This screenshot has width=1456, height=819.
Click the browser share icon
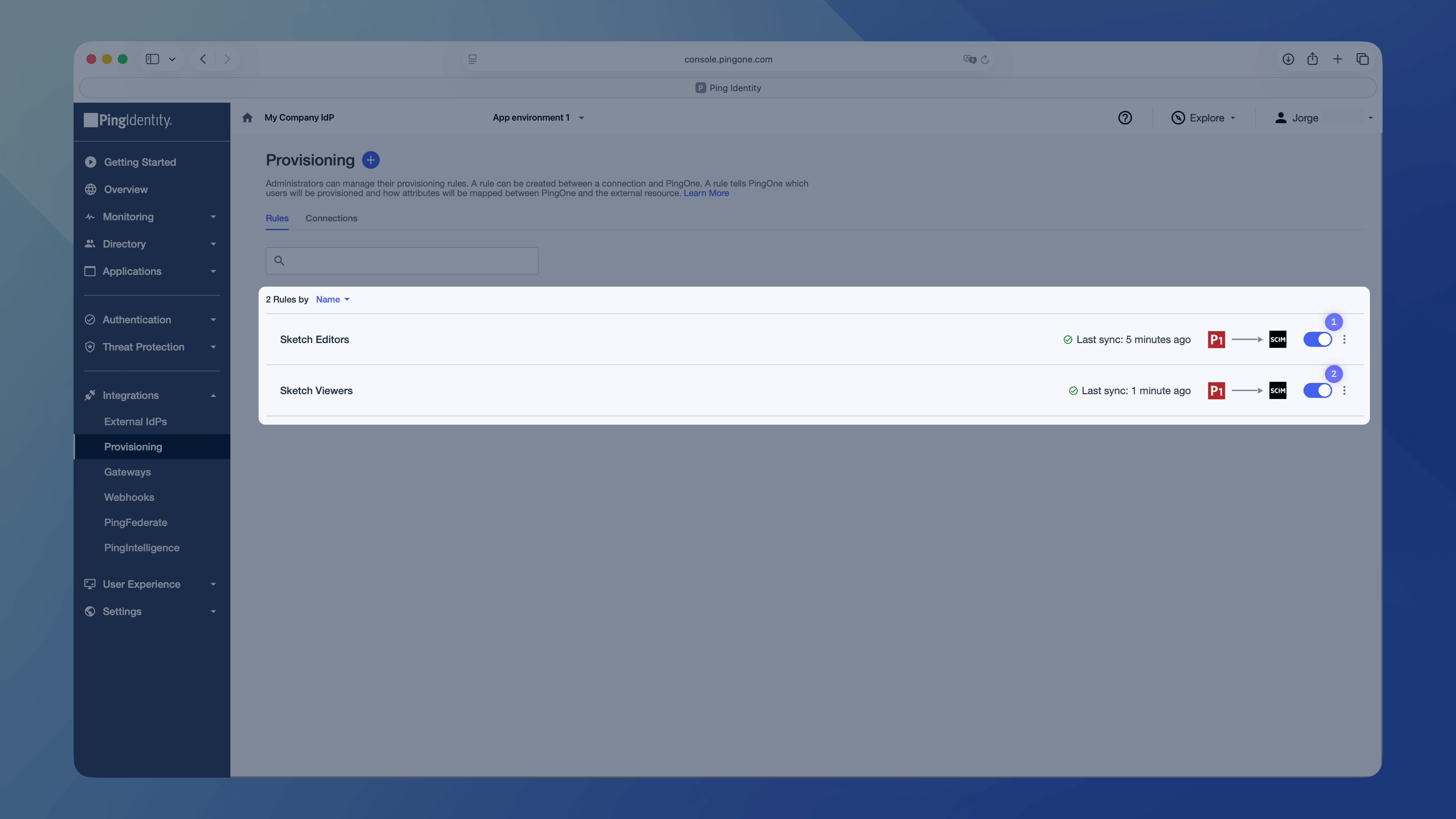tap(1312, 59)
